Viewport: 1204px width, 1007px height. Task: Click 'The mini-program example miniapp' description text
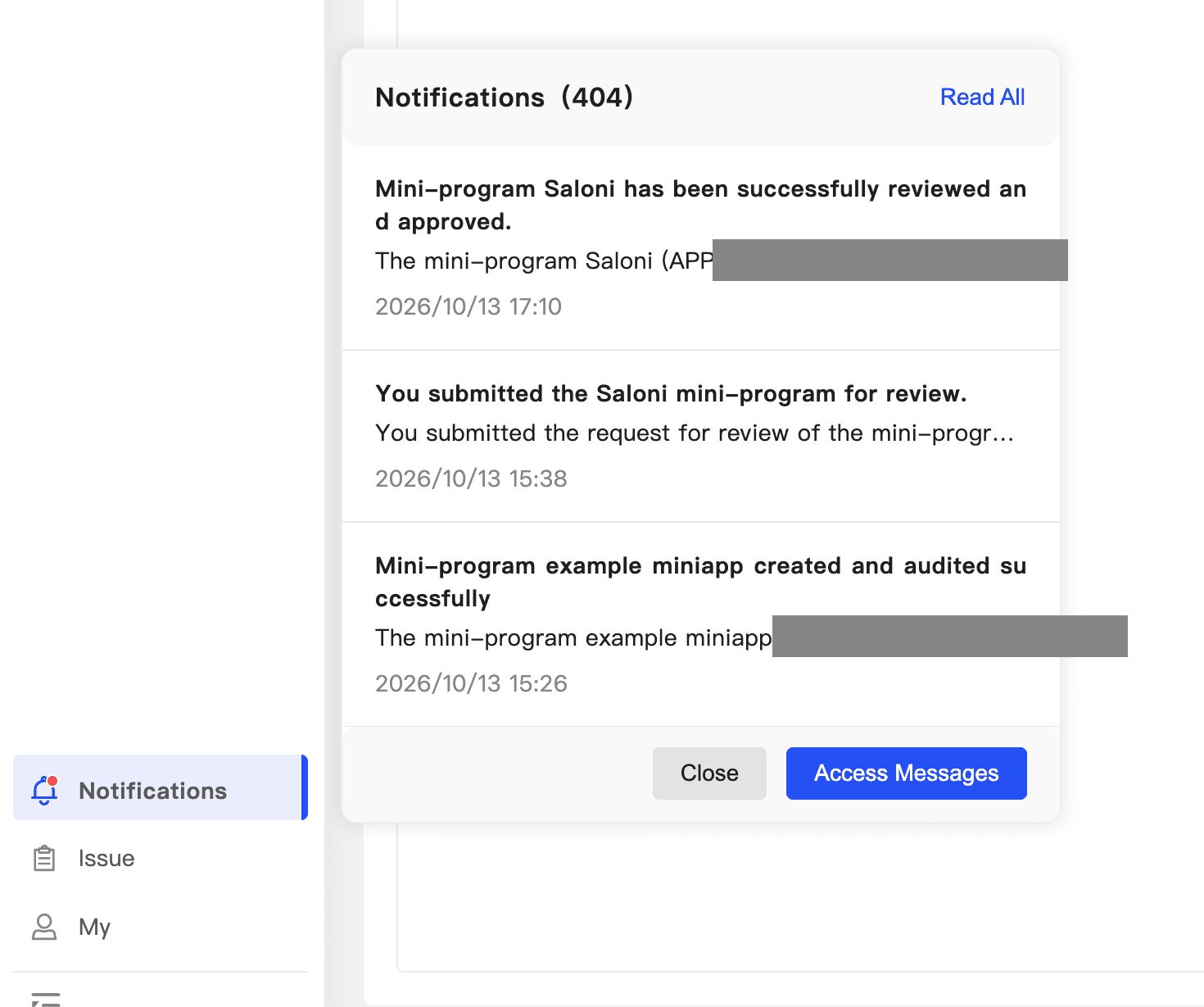(x=573, y=637)
